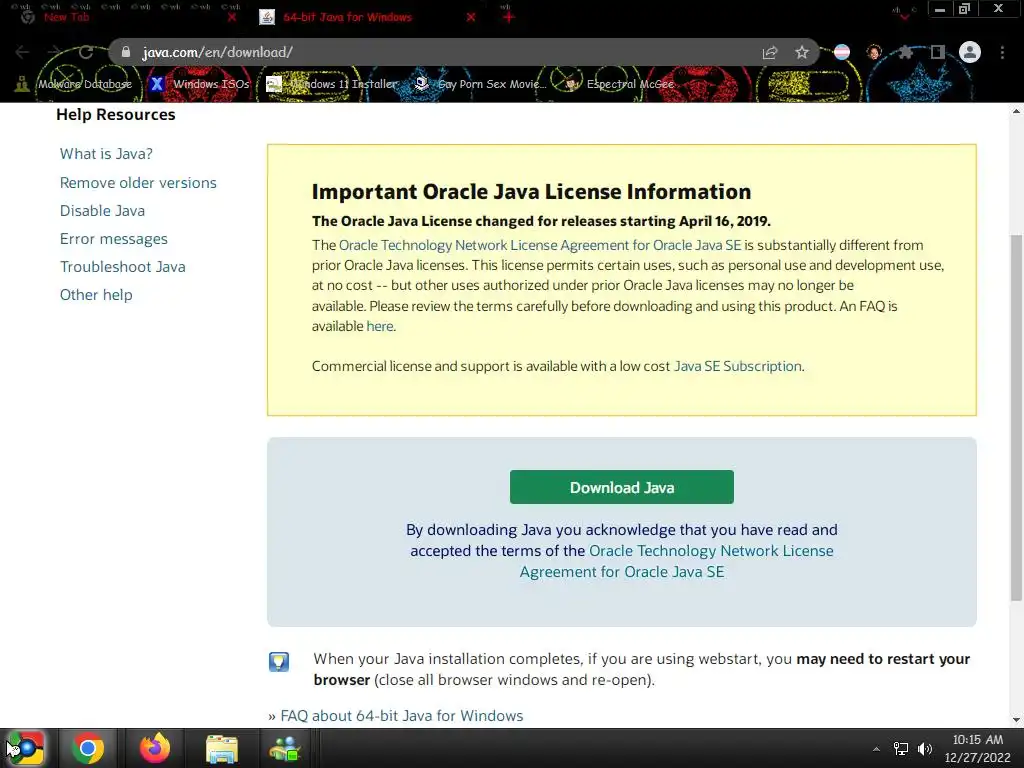The height and width of the screenshot is (768, 1024).
Task: Open the Chrome profile avatar icon
Action: (x=970, y=52)
